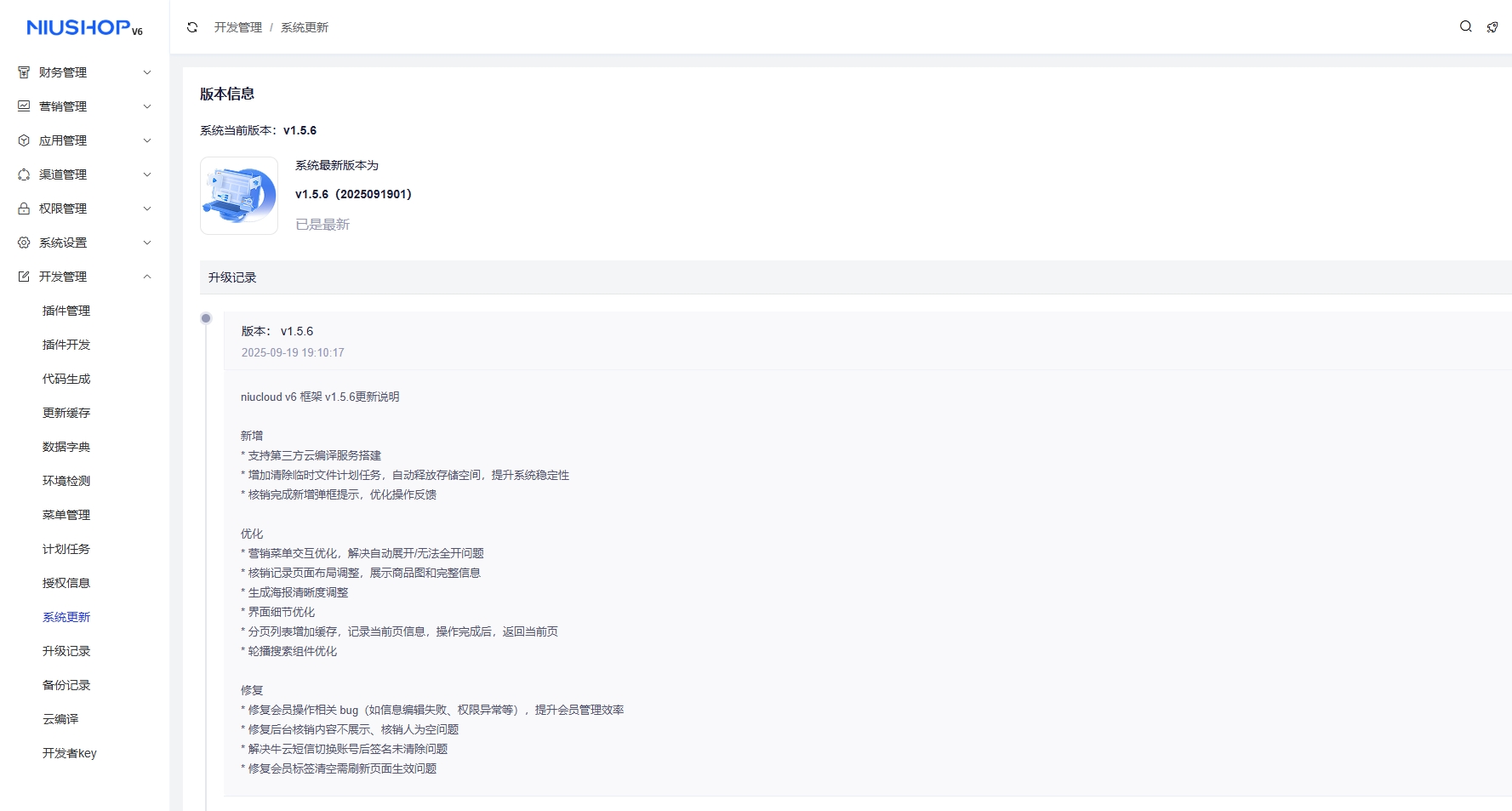Click the 应用管理 cube icon

pyautogui.click(x=24, y=140)
